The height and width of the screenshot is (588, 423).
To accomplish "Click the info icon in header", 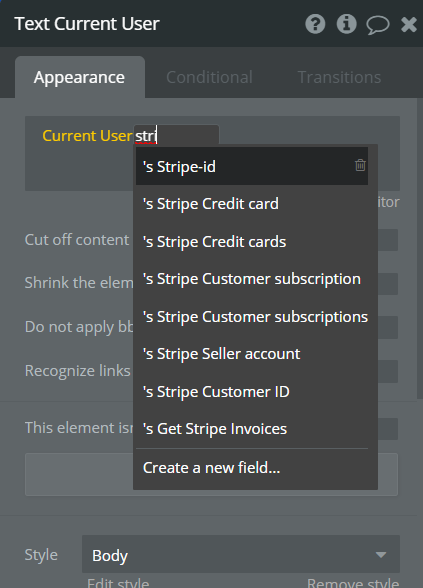I will point(346,24).
